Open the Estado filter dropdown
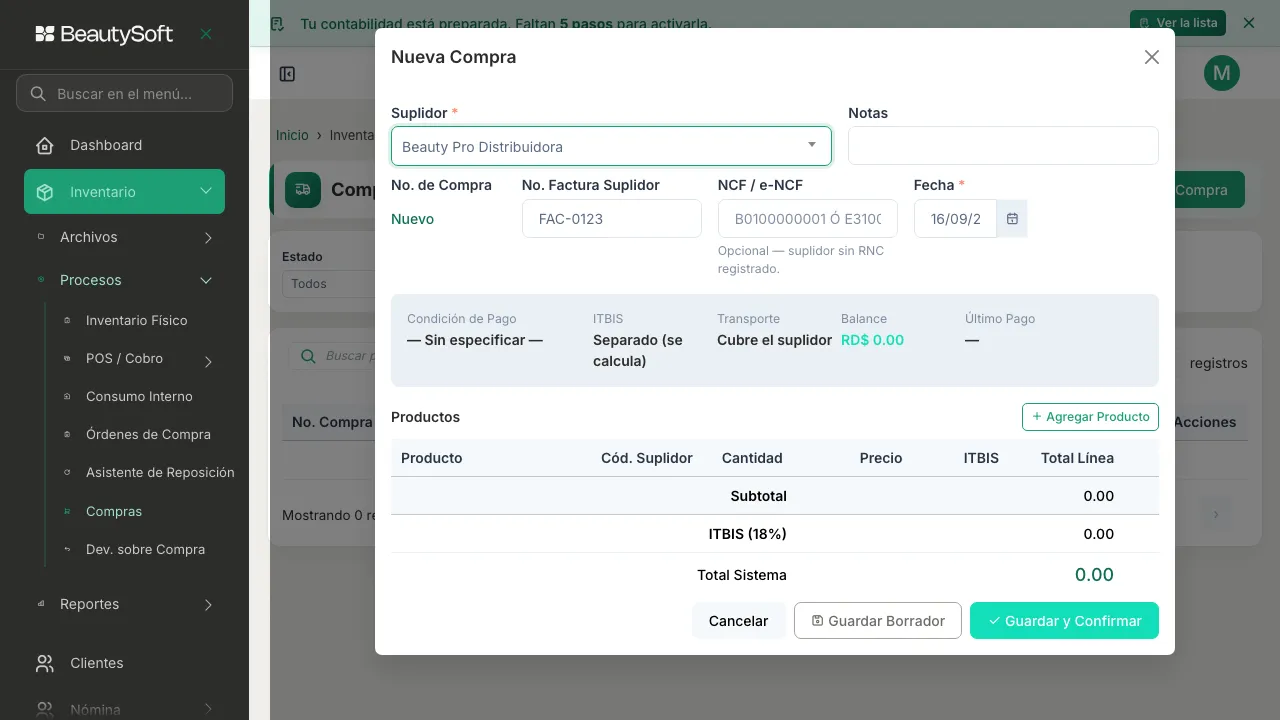1280x720 pixels. pyautogui.click(x=328, y=284)
